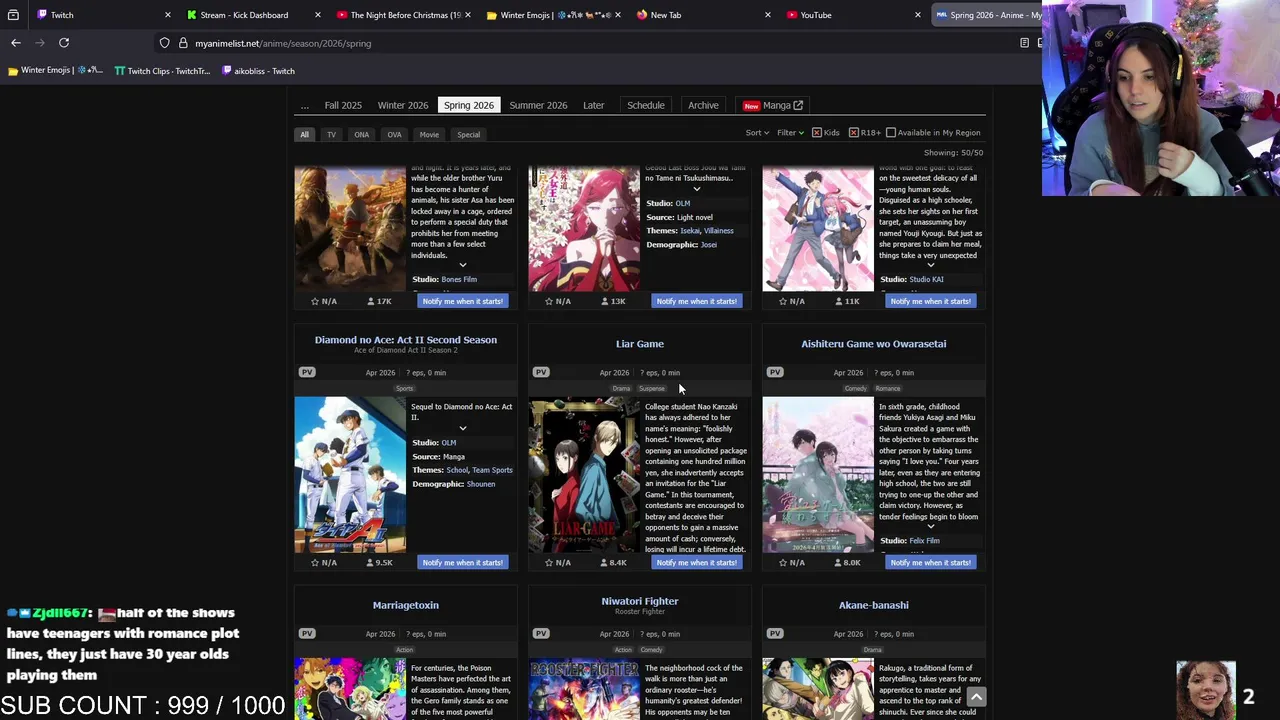This screenshot has width=1280, height=720.
Task: Click the PV badge on Diamond no Ace
Action: point(307,372)
